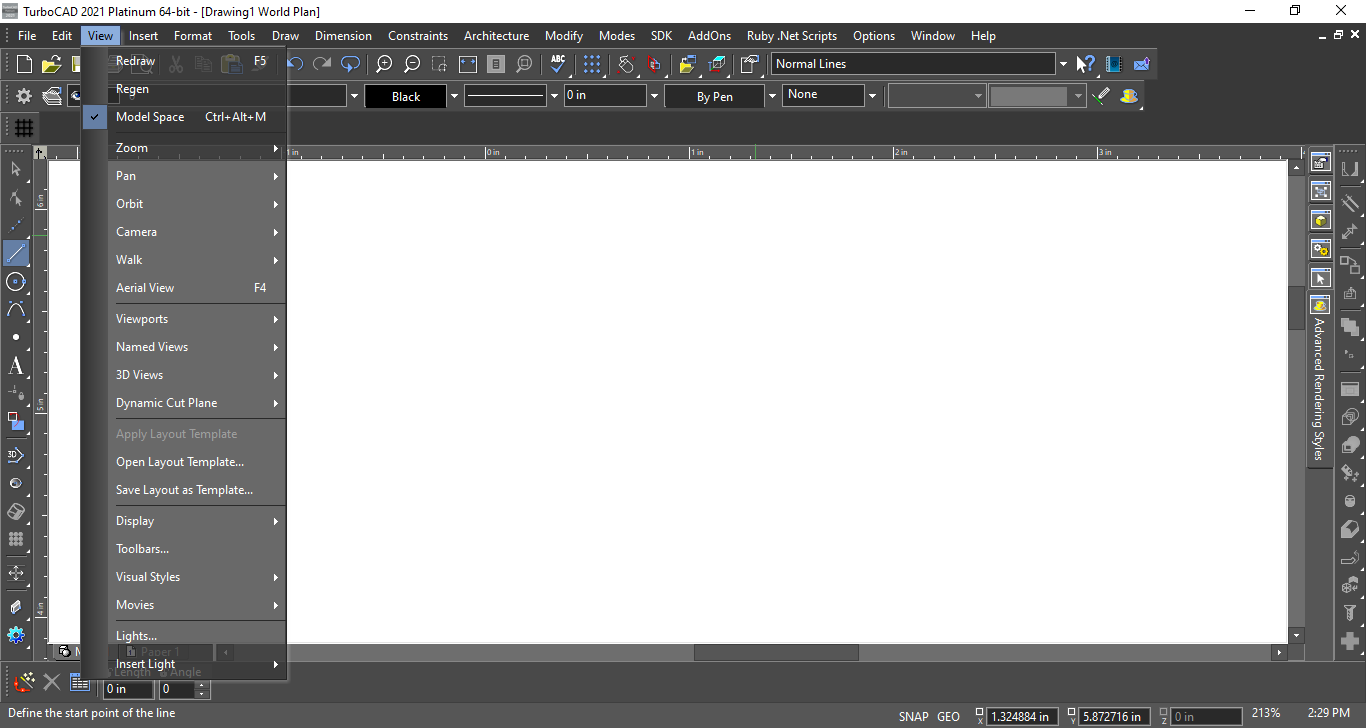Click the Open file folder icon
Viewport: 1366px width, 728px height.
pyautogui.click(x=51, y=65)
